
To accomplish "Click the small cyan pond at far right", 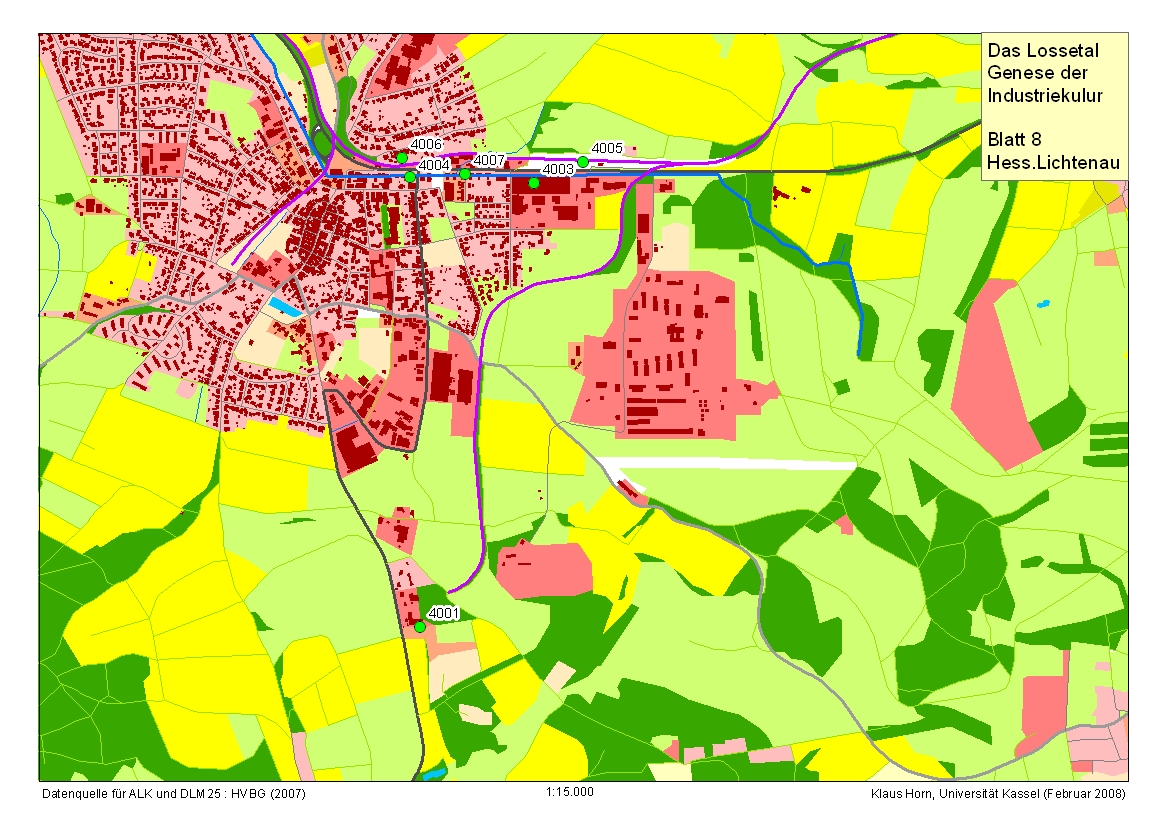I will [x=1044, y=302].
